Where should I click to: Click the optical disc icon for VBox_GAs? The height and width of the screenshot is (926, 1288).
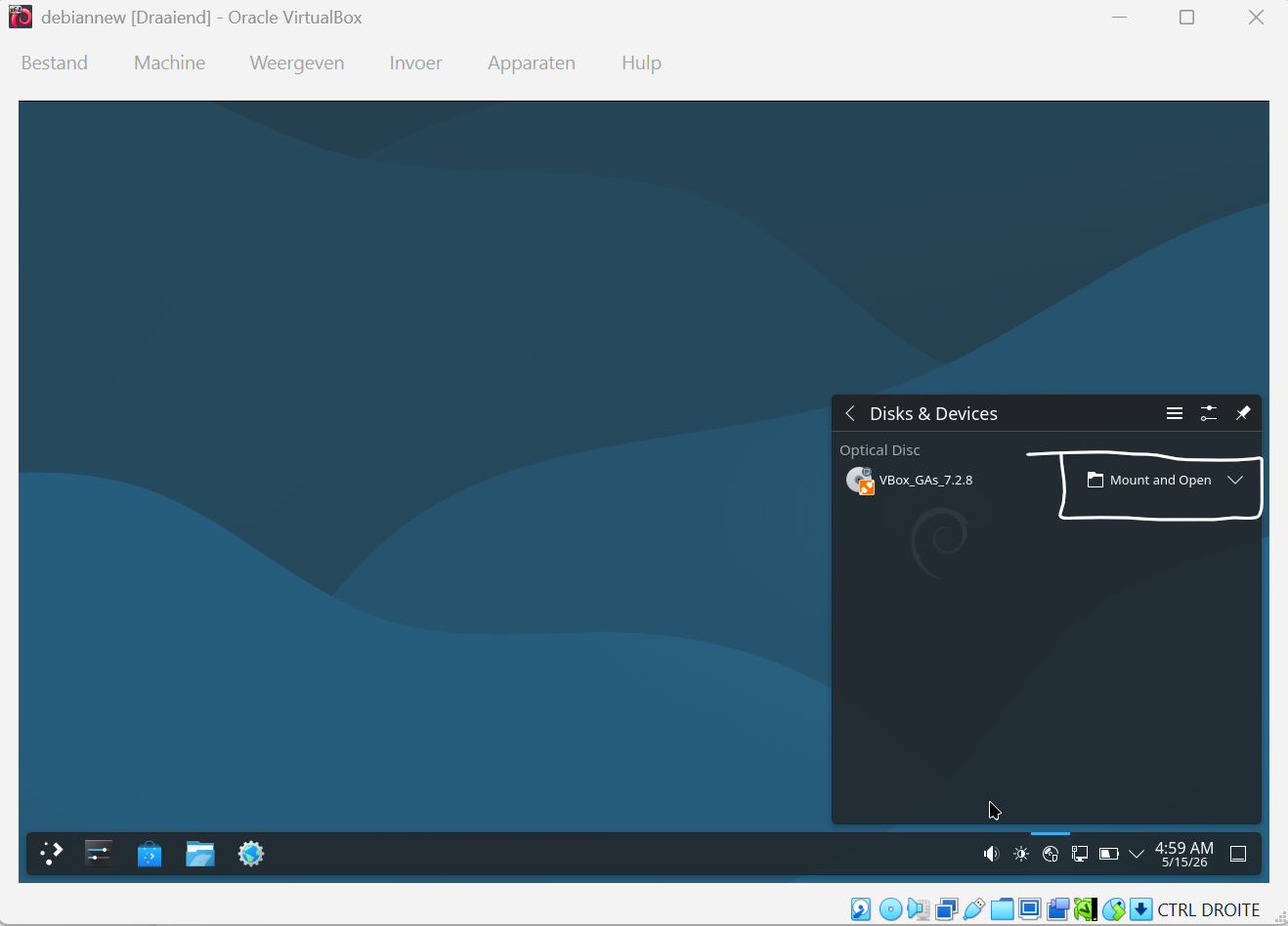860,480
